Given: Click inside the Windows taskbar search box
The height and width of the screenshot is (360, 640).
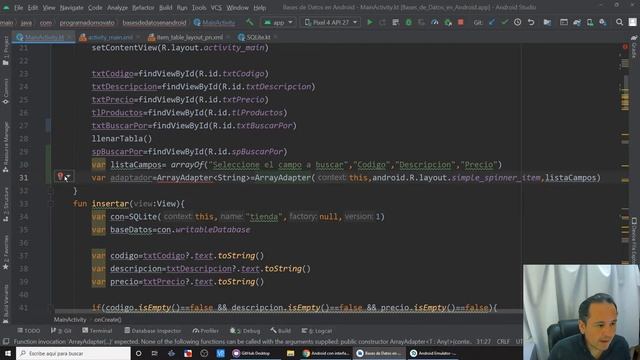Looking at the screenshot, I should (x=73, y=353).
